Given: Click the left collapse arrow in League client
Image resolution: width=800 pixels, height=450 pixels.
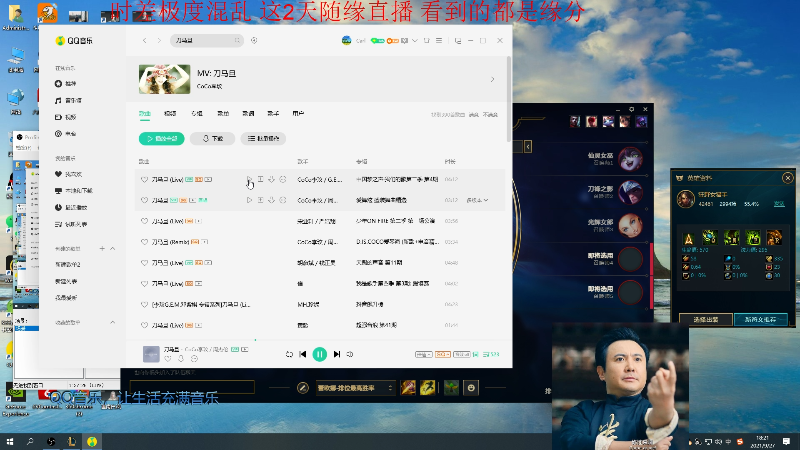Looking at the screenshot, I should point(528,147).
